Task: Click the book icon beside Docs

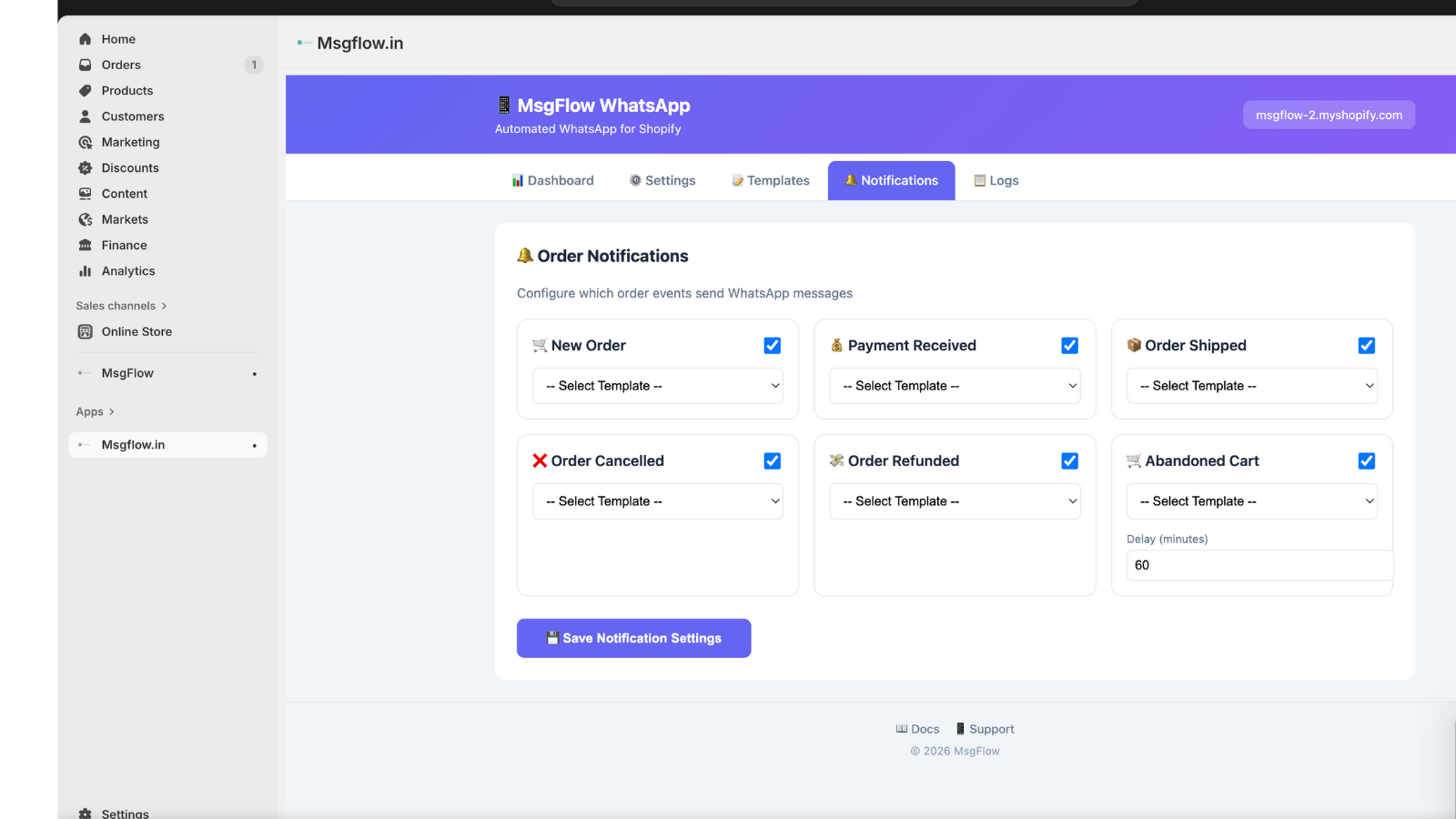Action: point(902,729)
